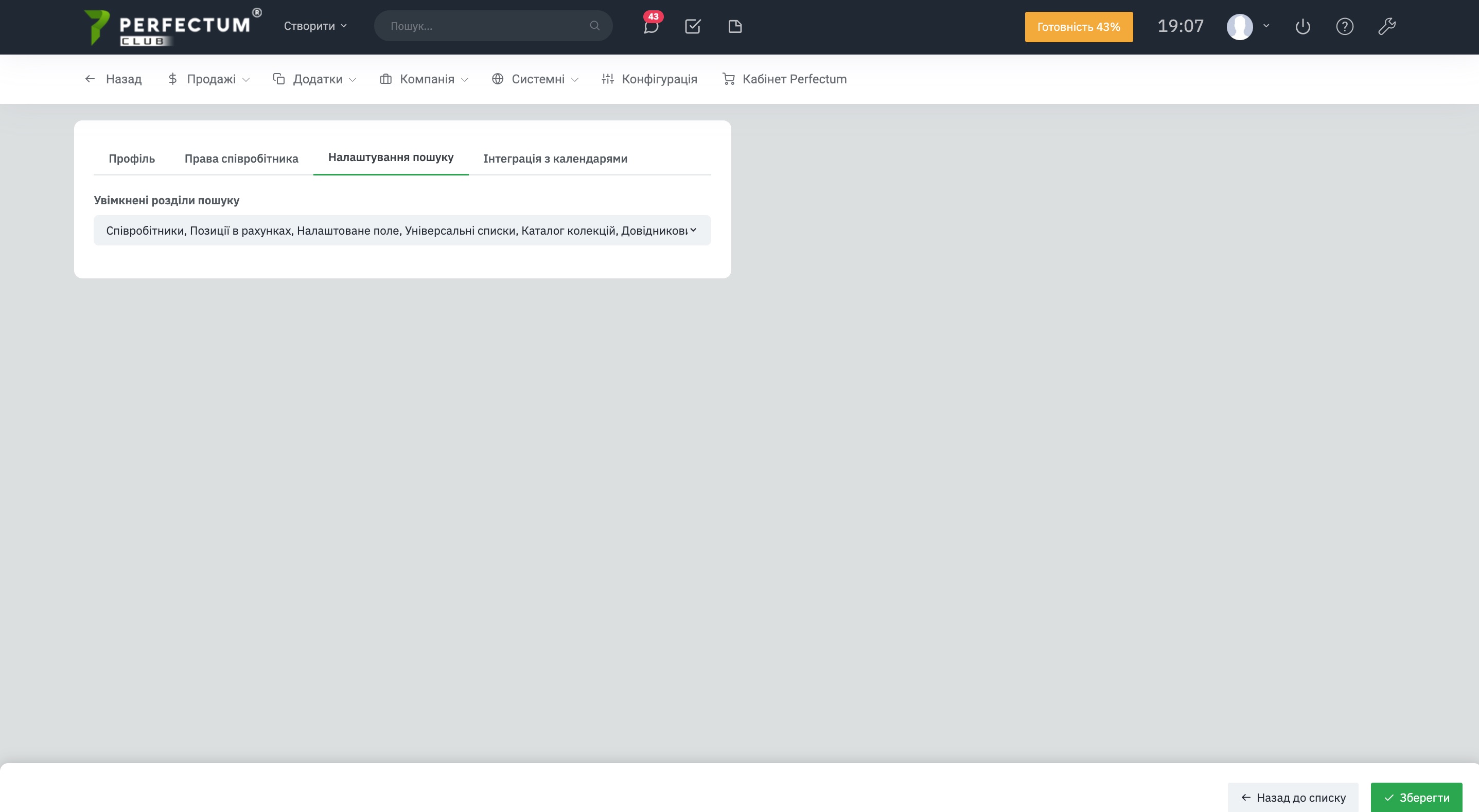The image size is (1479, 812).
Task: Click the search magnifier icon
Action: (594, 26)
